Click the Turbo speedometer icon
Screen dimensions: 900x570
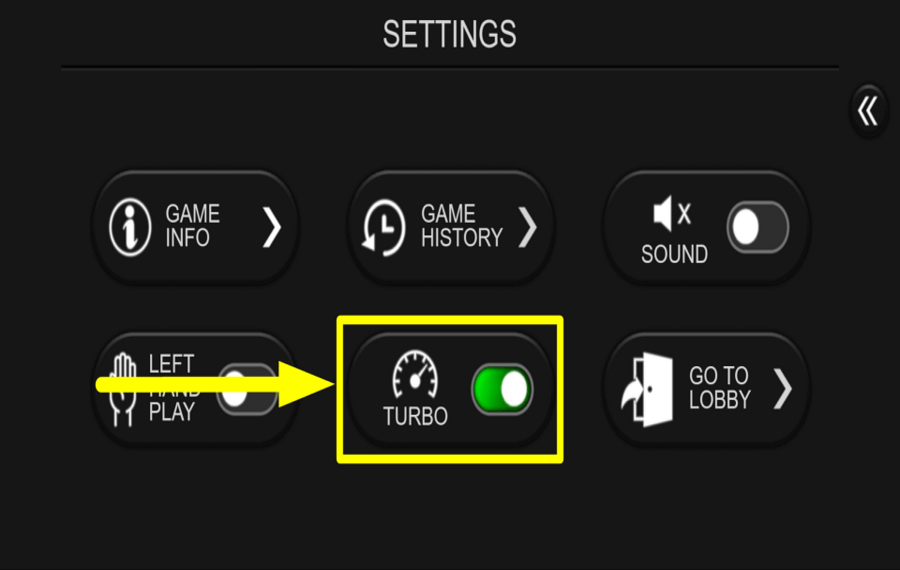(415, 375)
